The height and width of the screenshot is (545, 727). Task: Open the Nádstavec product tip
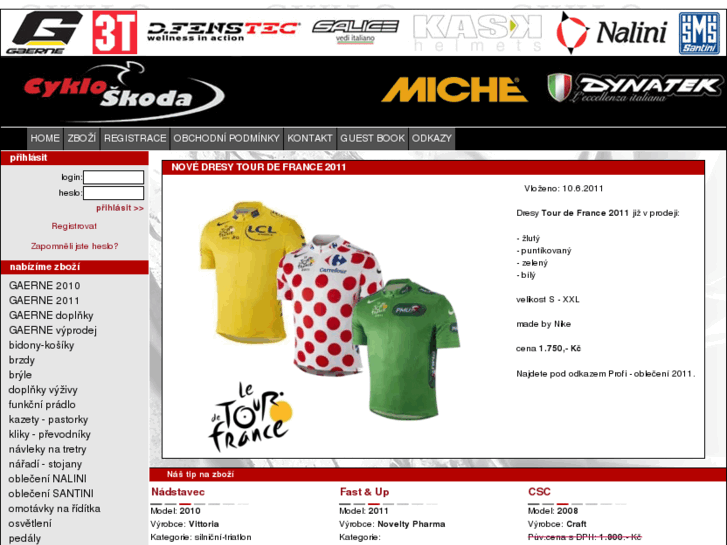point(178,492)
